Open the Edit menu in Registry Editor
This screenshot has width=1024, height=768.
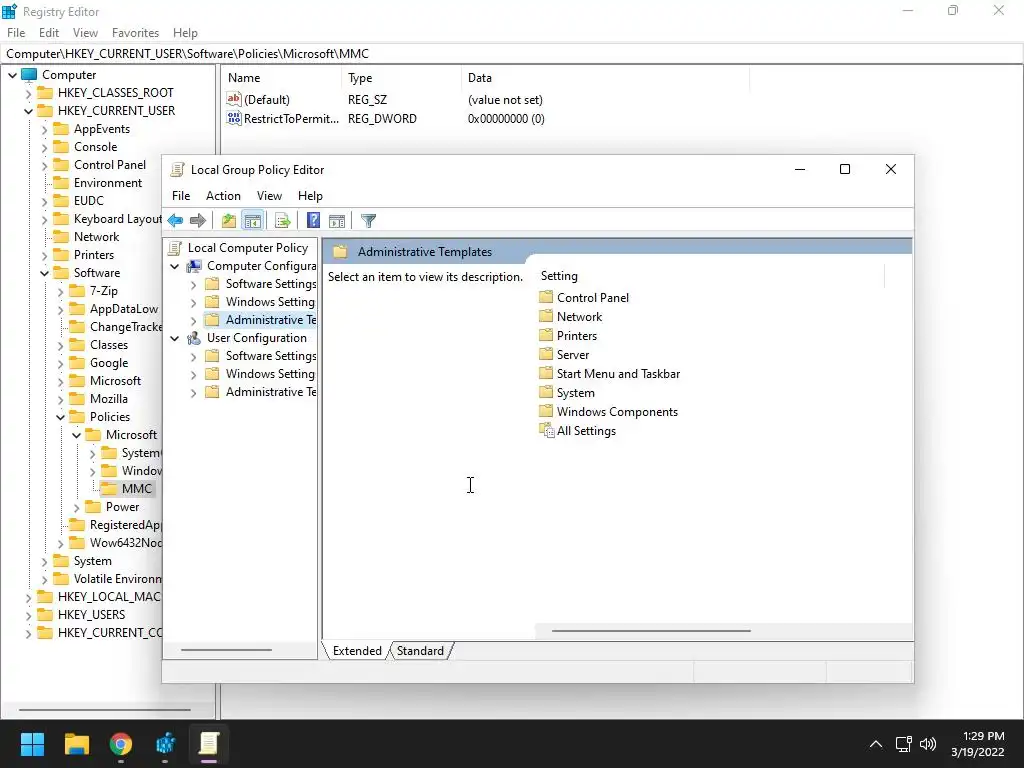(49, 33)
